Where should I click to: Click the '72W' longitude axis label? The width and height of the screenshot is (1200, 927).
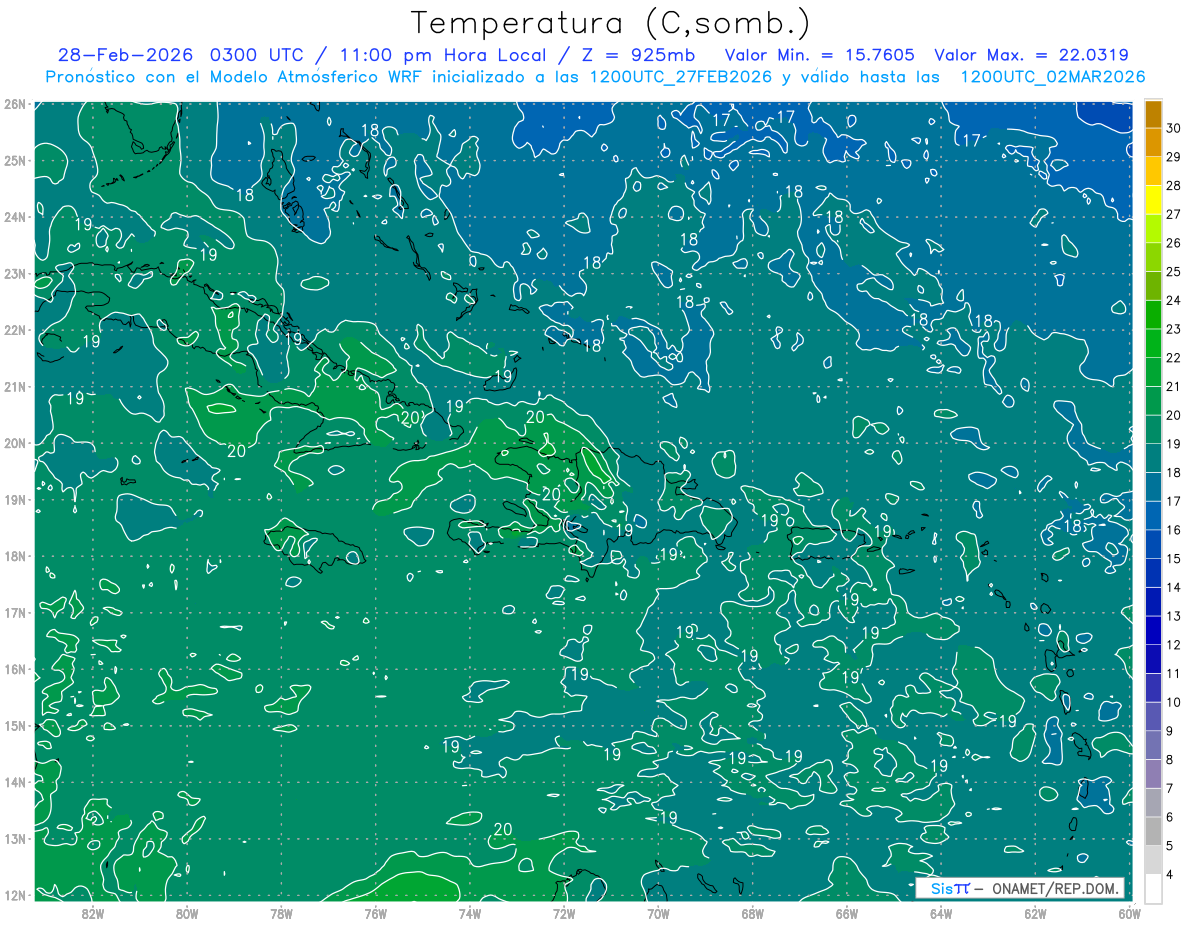[x=564, y=912]
